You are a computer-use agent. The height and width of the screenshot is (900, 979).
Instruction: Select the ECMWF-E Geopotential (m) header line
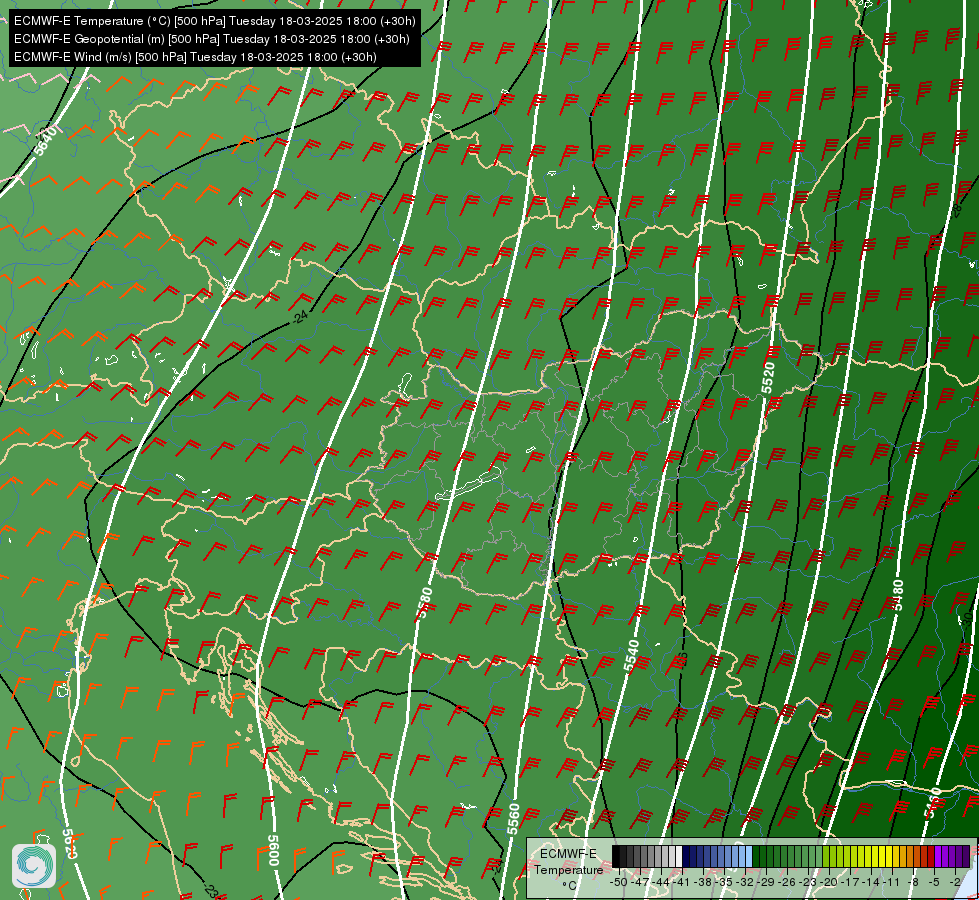click(x=212, y=39)
